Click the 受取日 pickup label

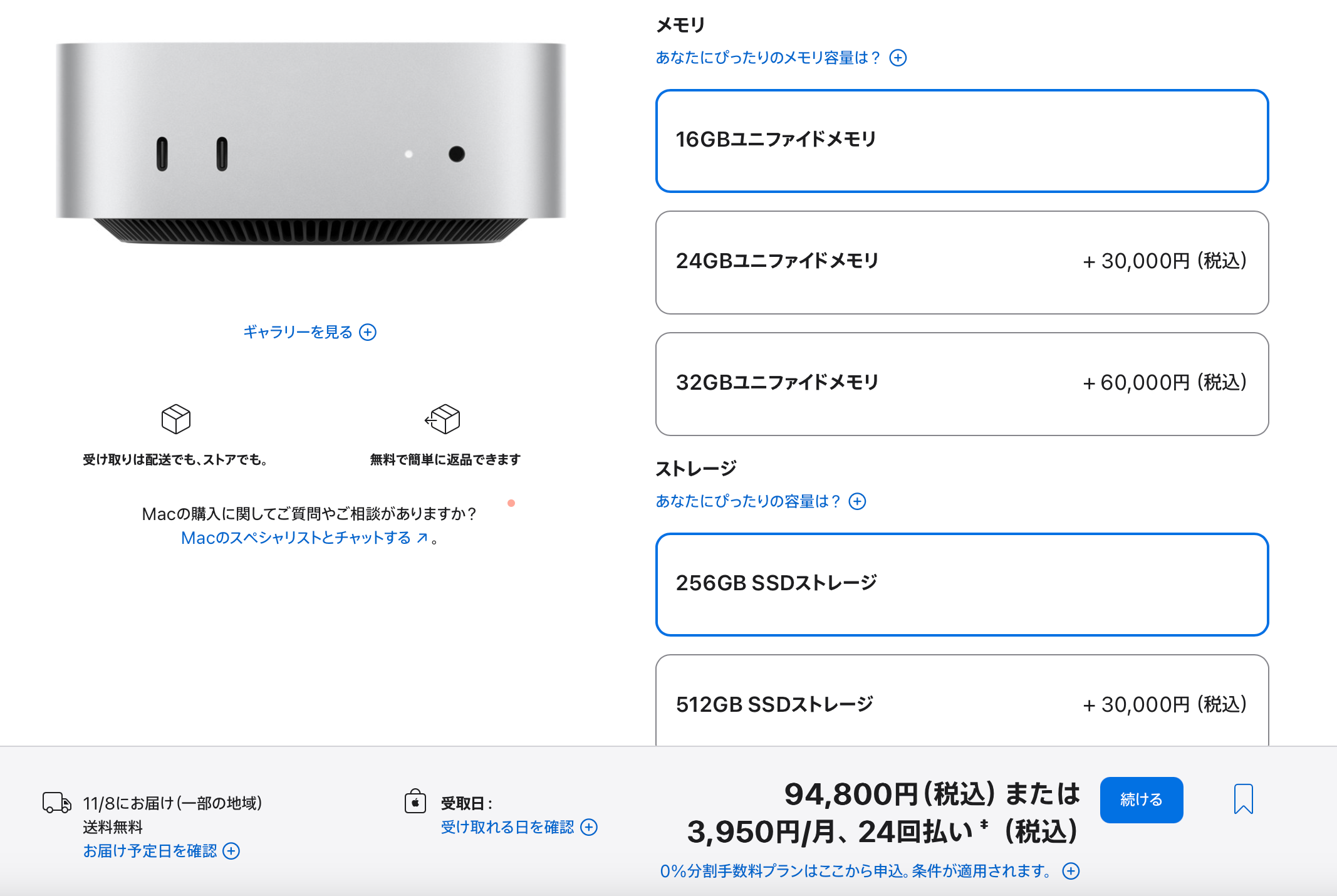coord(466,803)
